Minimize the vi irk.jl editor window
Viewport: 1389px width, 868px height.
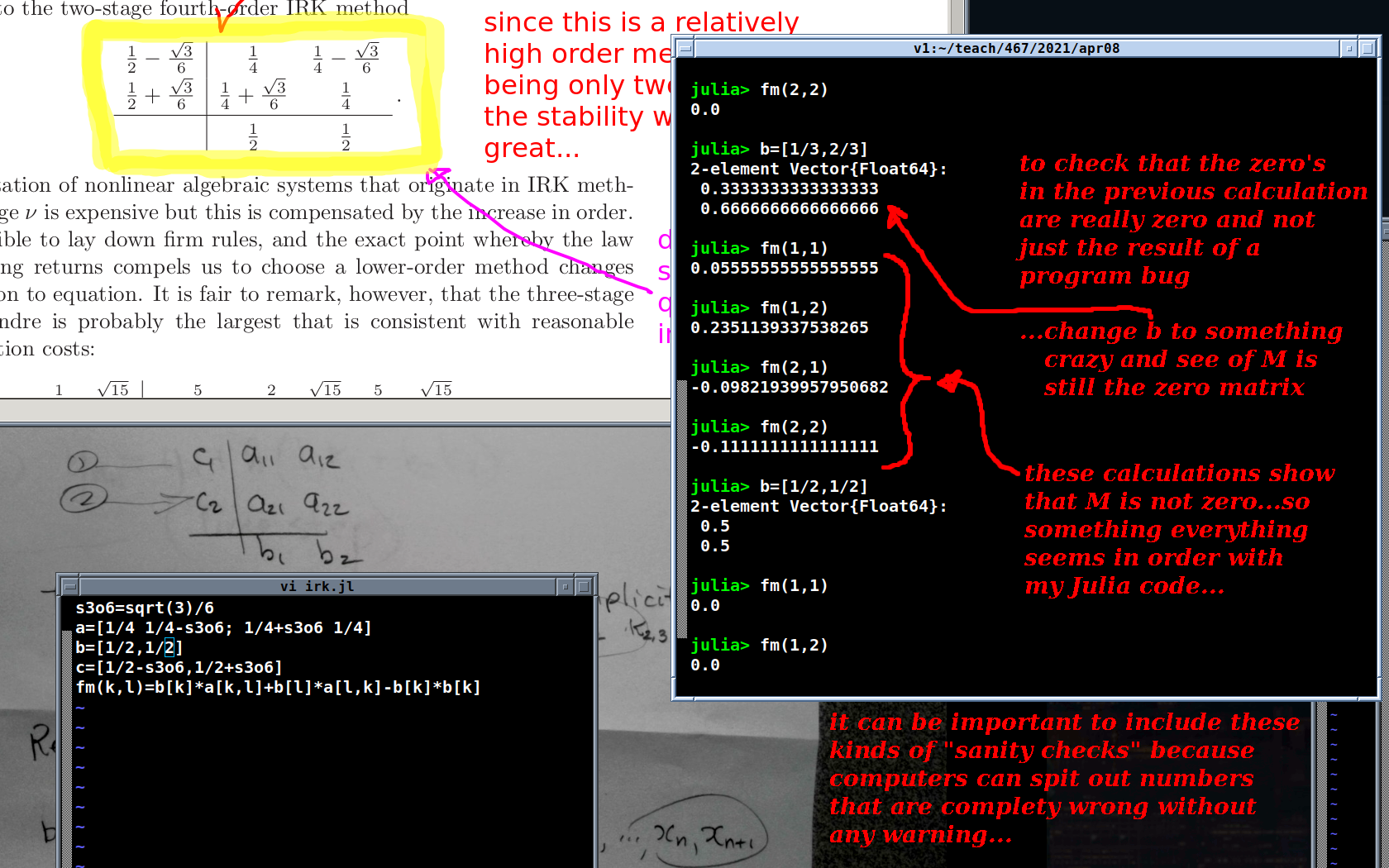click(566, 587)
